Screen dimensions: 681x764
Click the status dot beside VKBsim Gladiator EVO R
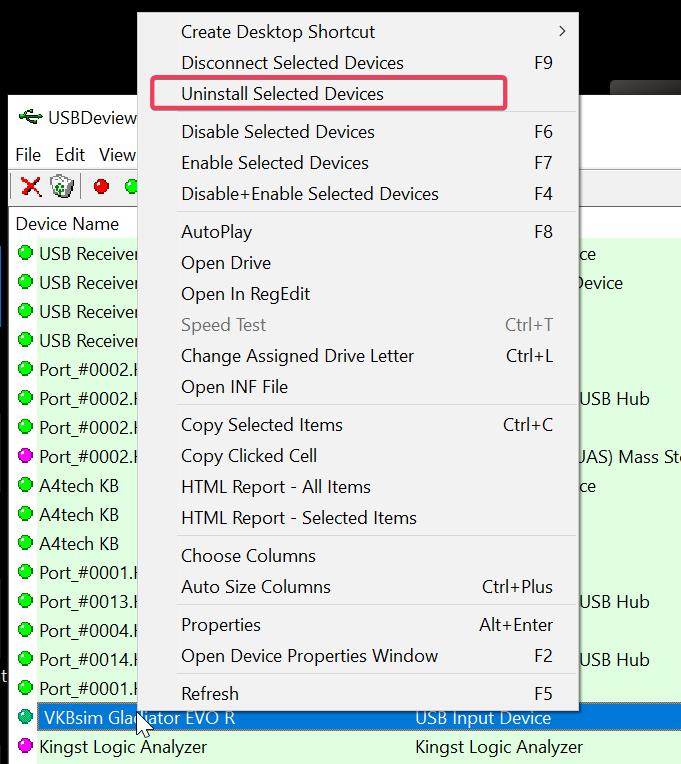click(x=25, y=718)
